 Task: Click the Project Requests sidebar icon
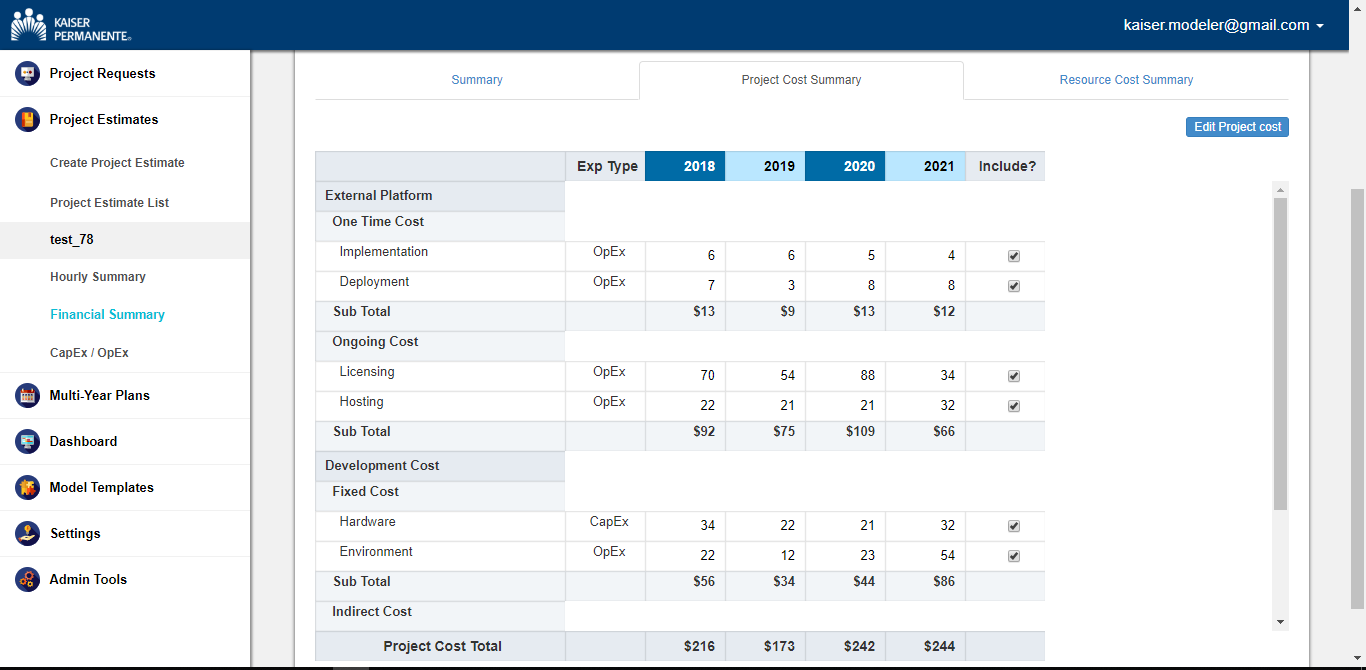coord(27,74)
